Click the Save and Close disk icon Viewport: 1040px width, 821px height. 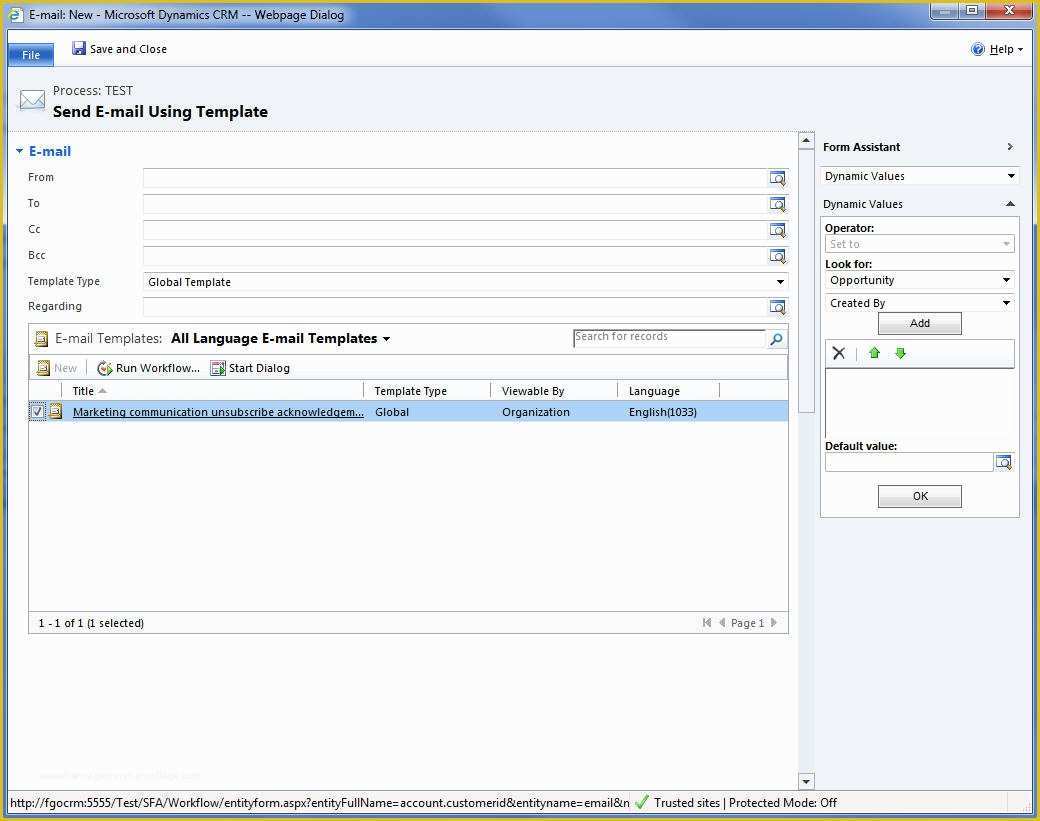[x=79, y=48]
